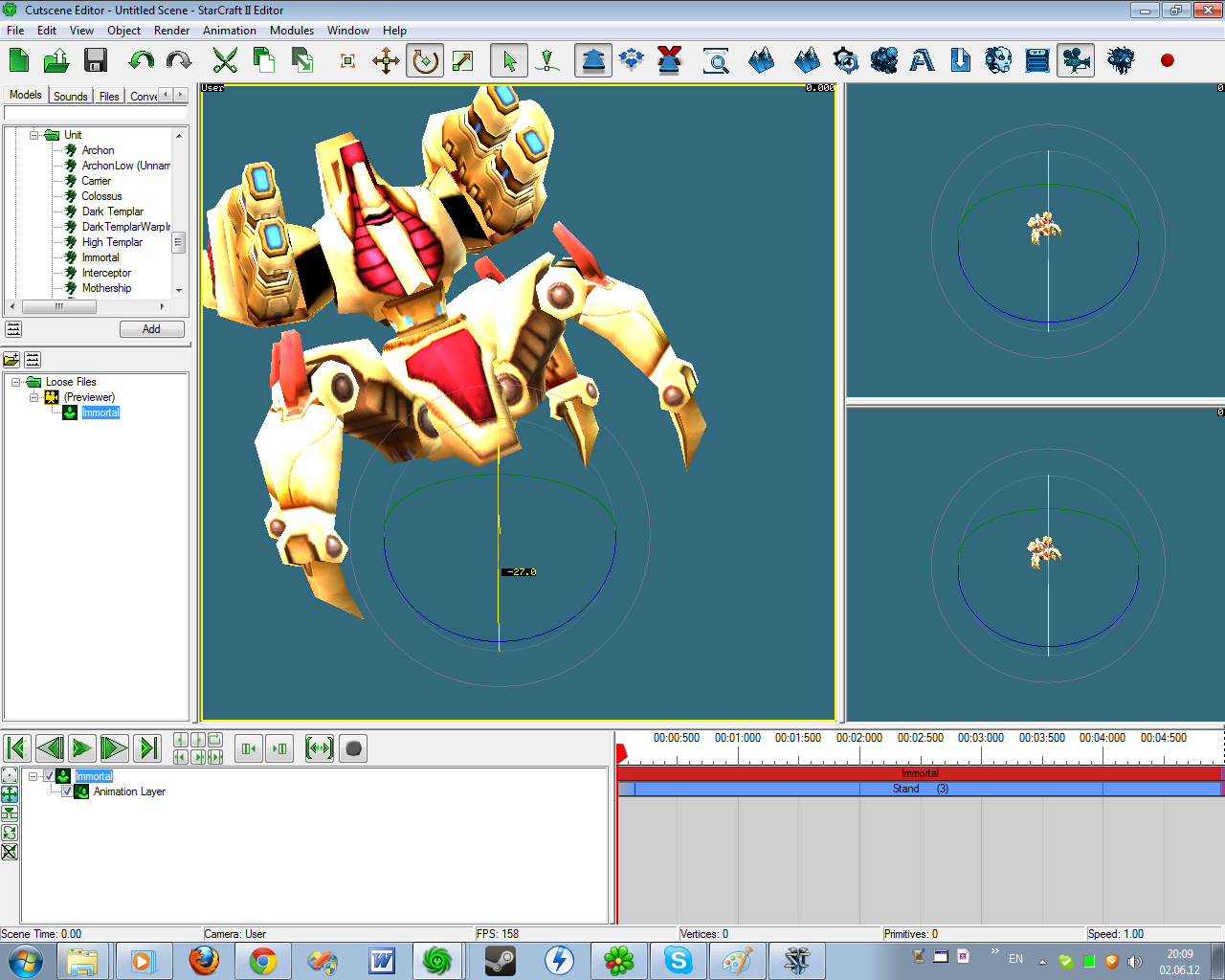Click the red X delete toolbar icon

coord(669,60)
